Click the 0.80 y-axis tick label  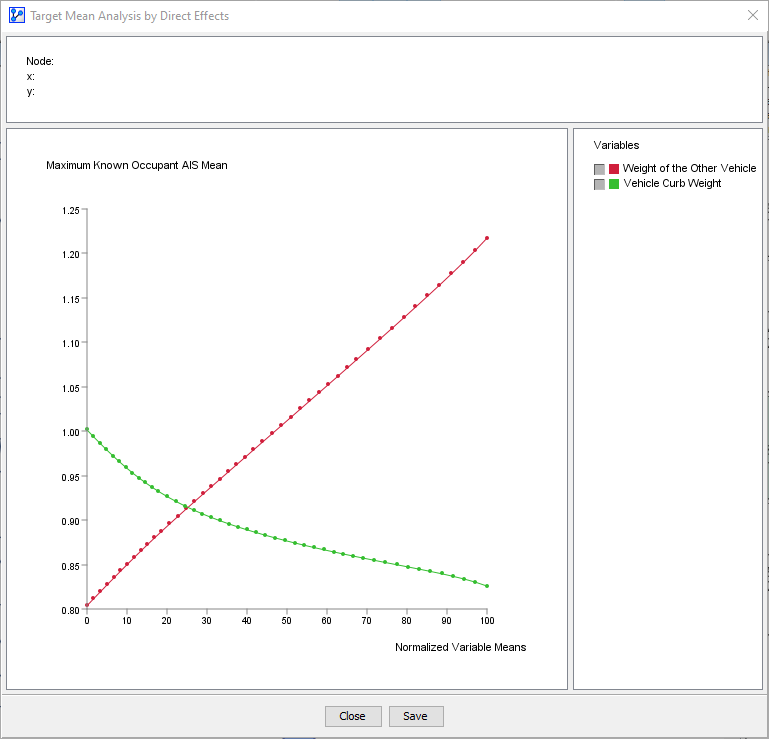tap(71, 611)
